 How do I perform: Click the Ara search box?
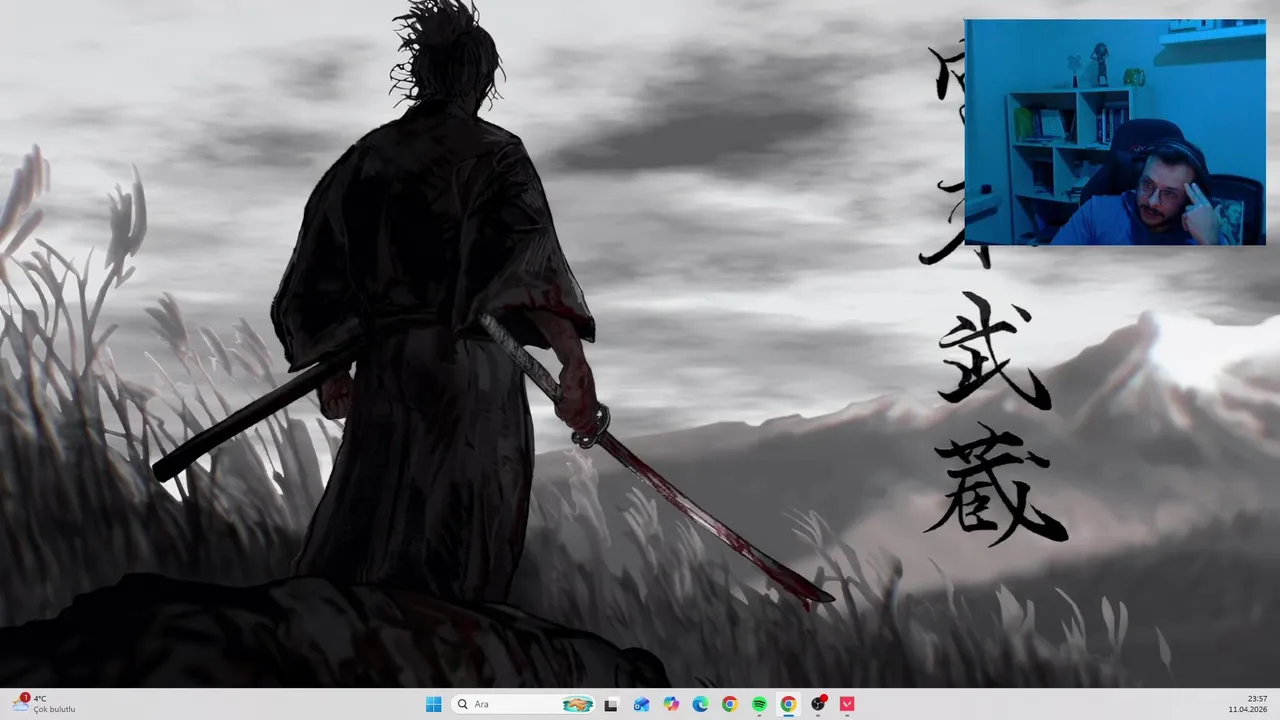tap(523, 704)
